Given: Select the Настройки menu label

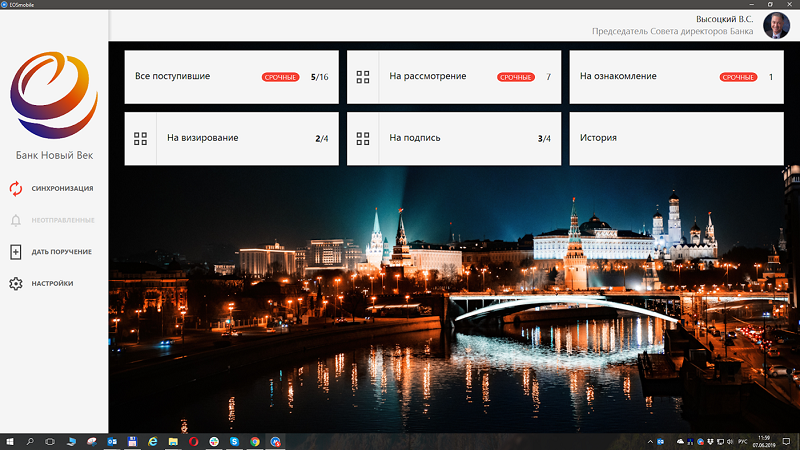Looking at the screenshot, I should [x=53, y=284].
